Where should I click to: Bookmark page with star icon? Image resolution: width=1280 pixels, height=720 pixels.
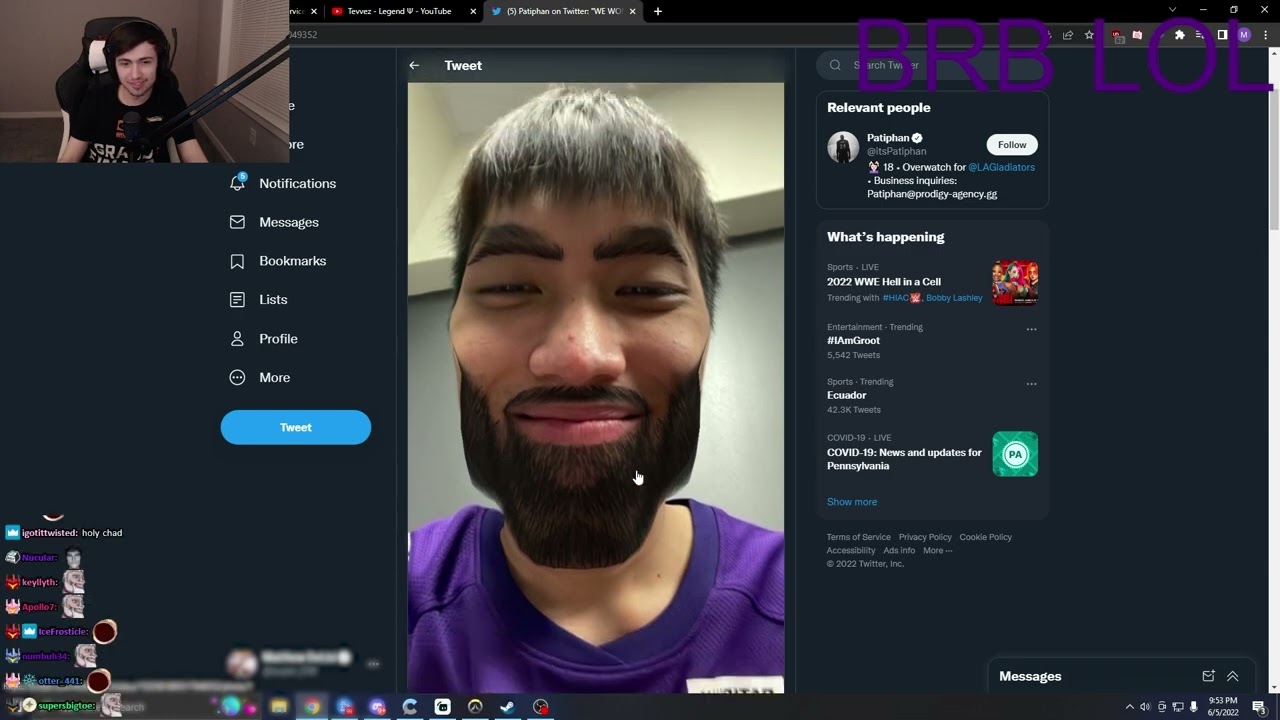pyautogui.click(x=1089, y=35)
